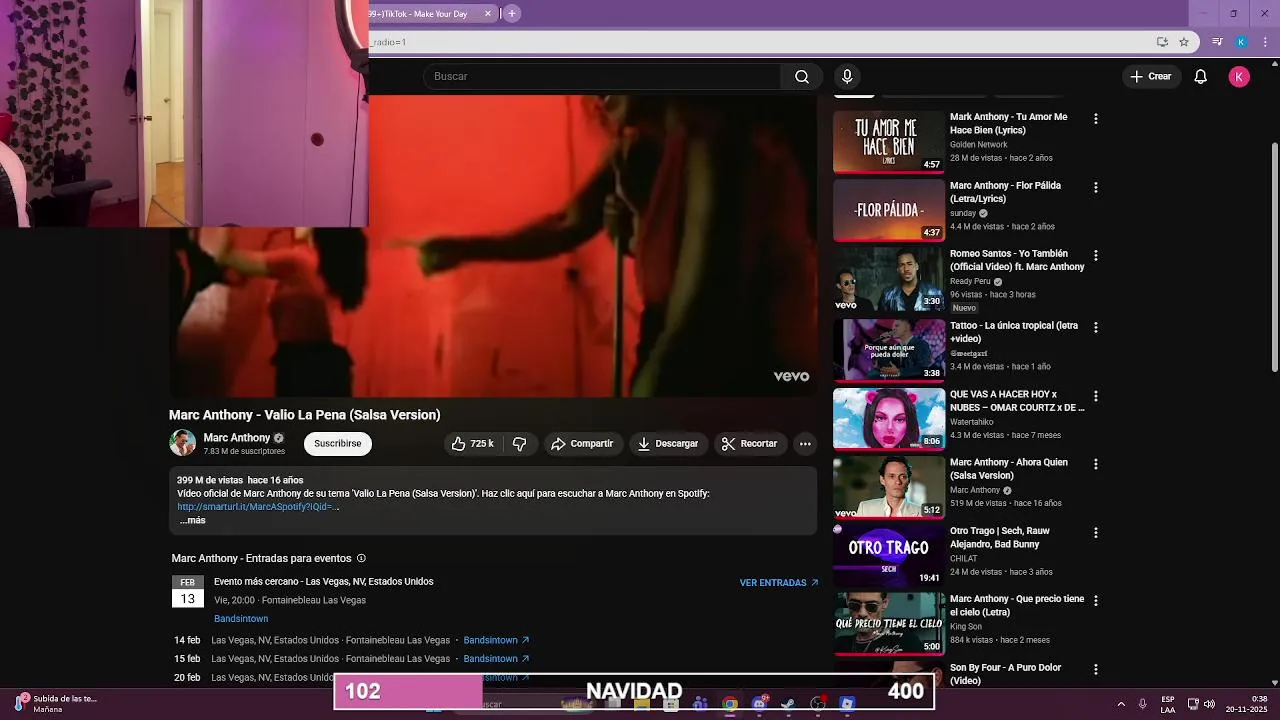Open clock showing 0:38 20-11-2025
The height and width of the screenshot is (720, 1280).
coord(1248,704)
